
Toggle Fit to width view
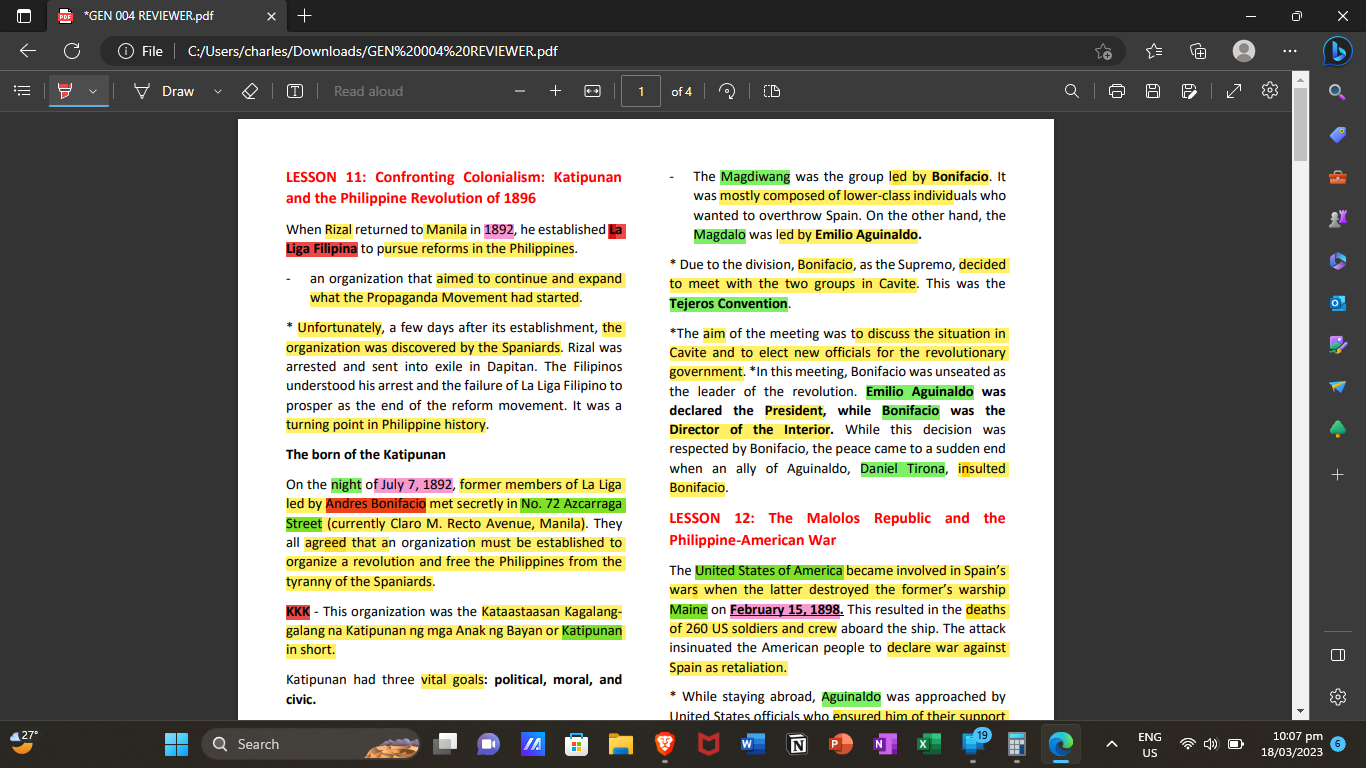click(x=592, y=91)
